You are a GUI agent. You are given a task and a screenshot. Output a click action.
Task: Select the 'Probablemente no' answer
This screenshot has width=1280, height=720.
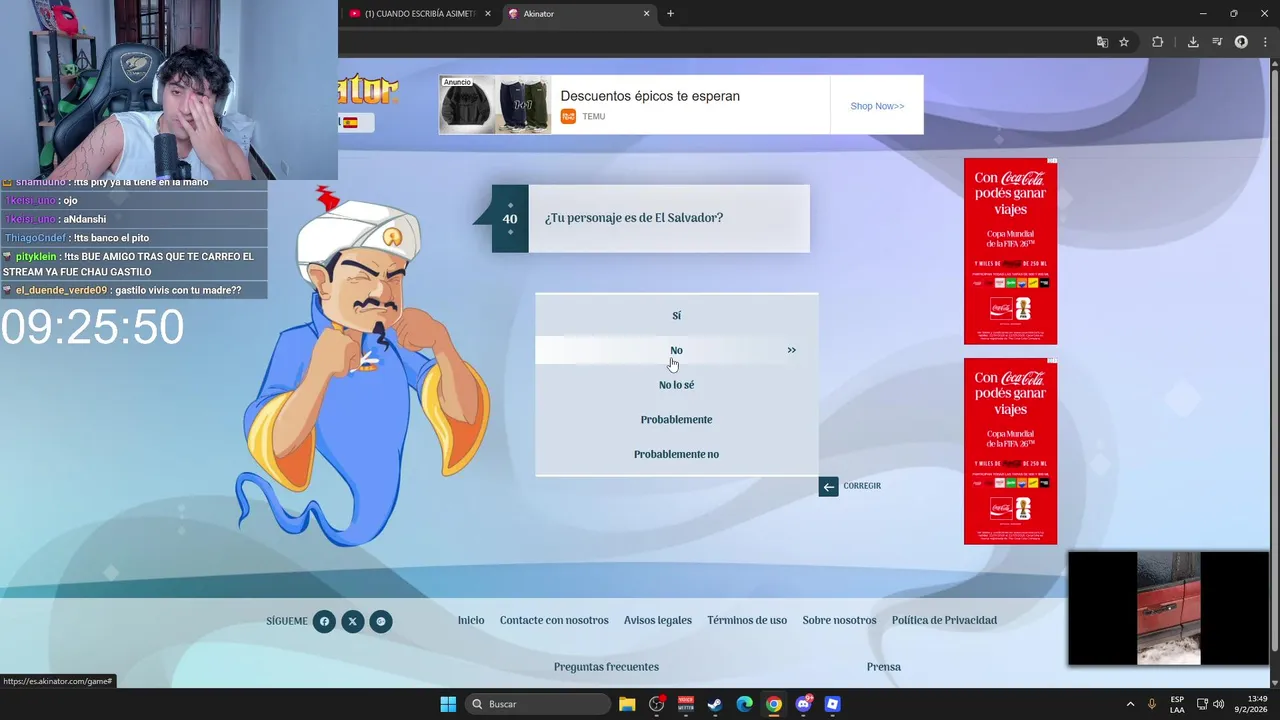pos(676,454)
